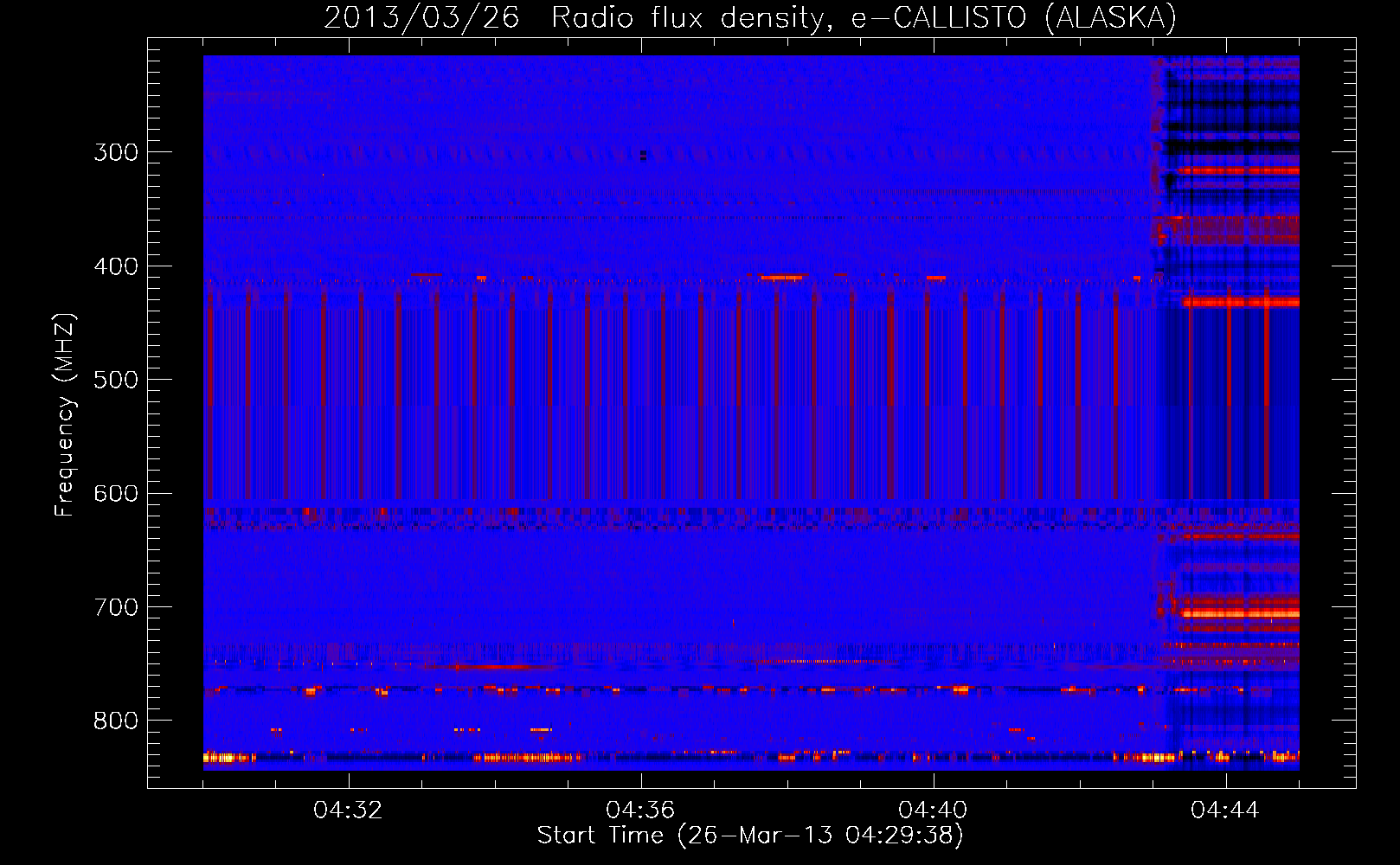Click the 04:32 time tick label
This screenshot has width=1400, height=865.
[x=349, y=811]
